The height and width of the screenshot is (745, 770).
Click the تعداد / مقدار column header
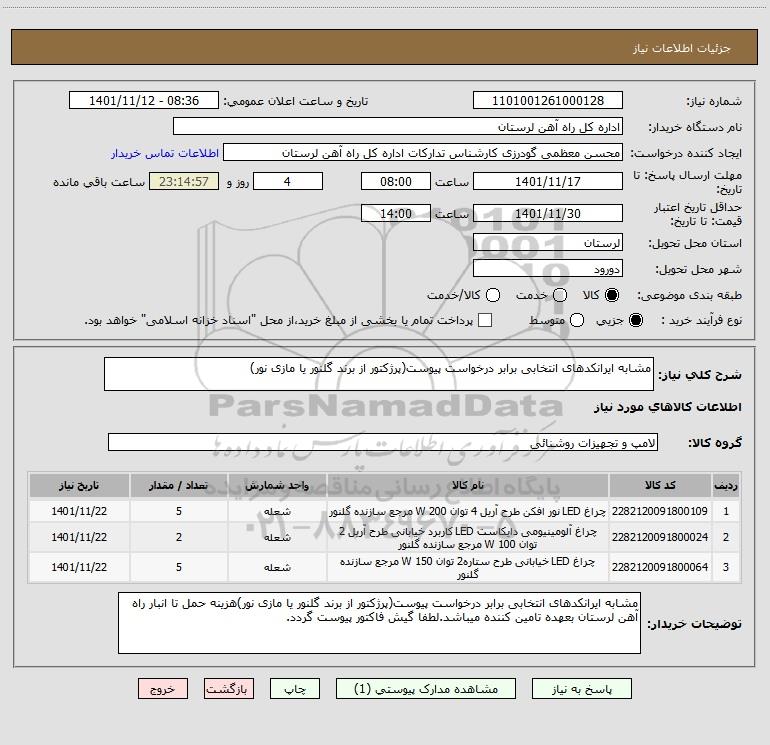[179, 486]
